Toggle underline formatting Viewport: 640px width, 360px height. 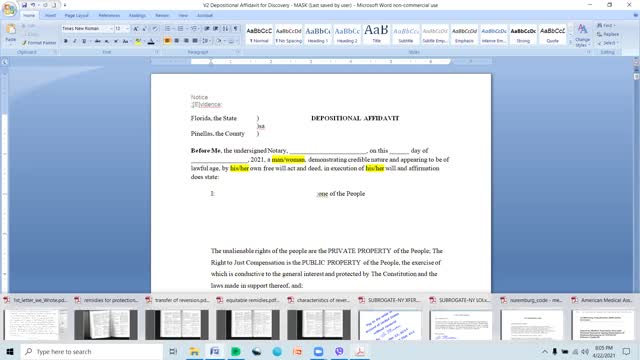click(84, 41)
